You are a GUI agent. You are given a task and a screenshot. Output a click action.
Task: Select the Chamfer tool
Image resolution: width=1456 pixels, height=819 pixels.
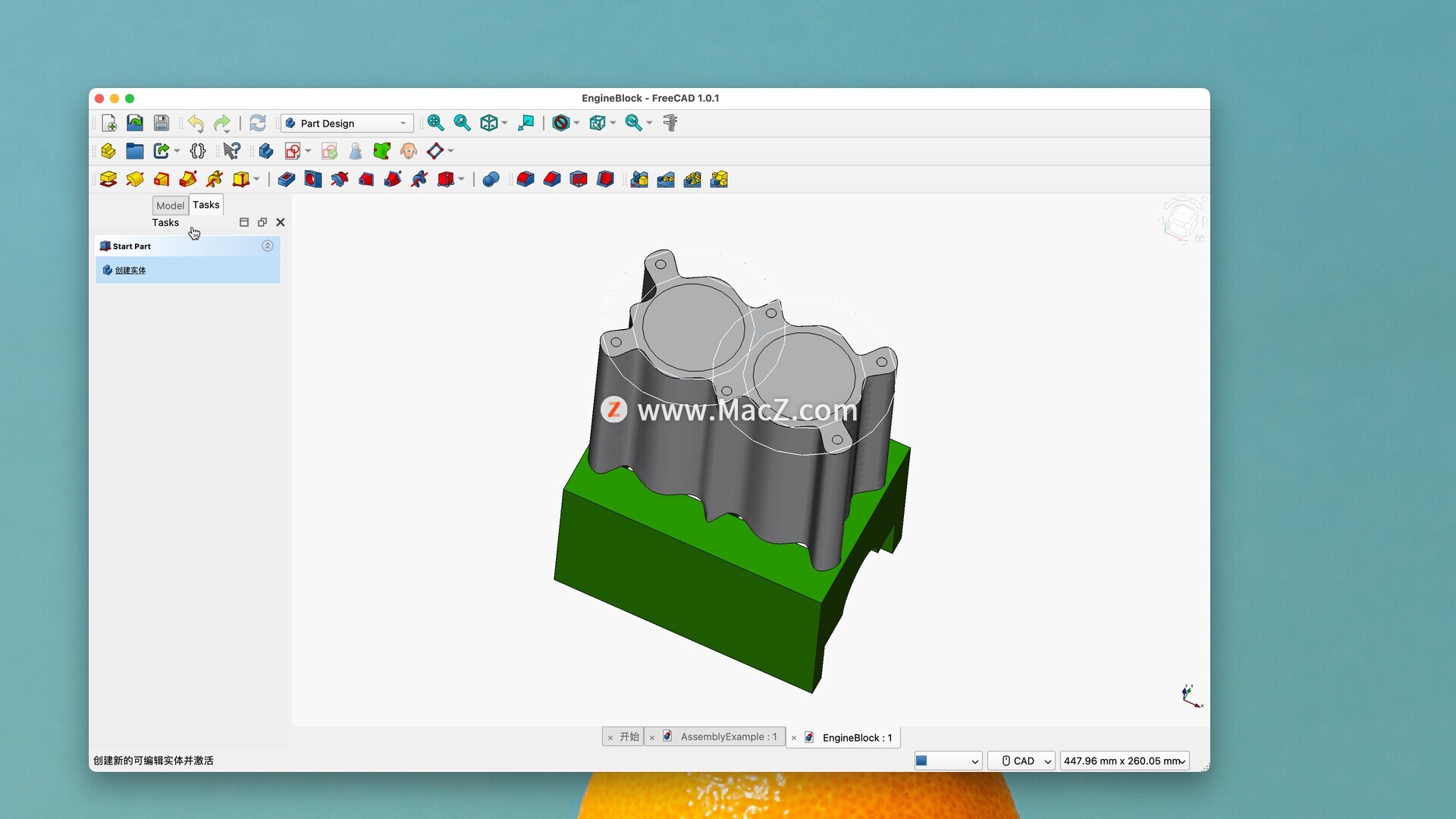(x=552, y=179)
